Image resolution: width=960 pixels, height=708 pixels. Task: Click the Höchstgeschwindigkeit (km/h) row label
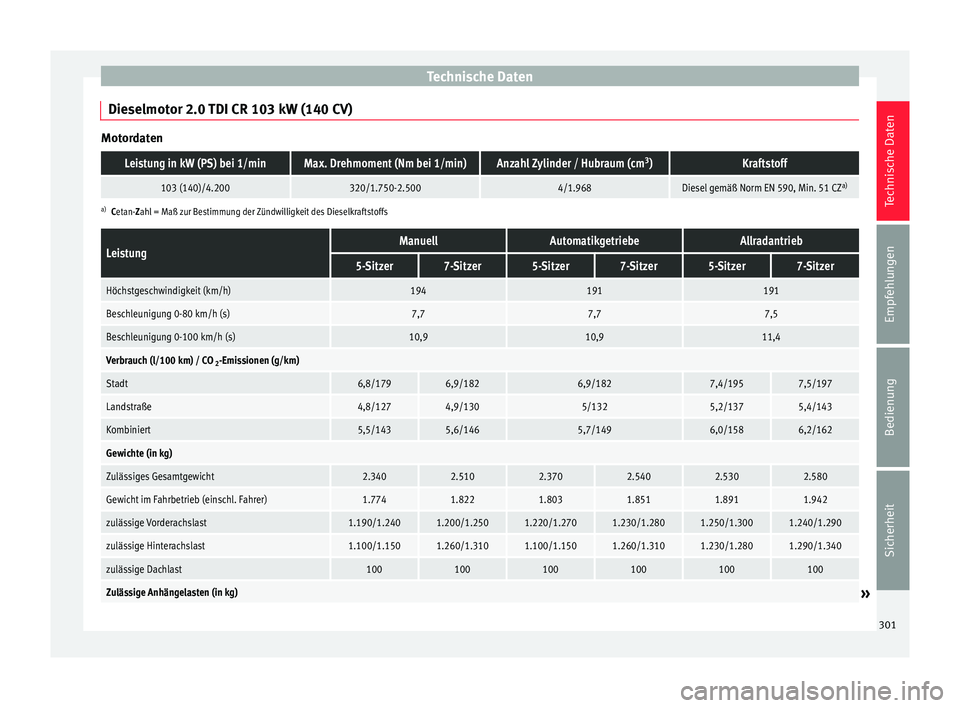[168, 291]
